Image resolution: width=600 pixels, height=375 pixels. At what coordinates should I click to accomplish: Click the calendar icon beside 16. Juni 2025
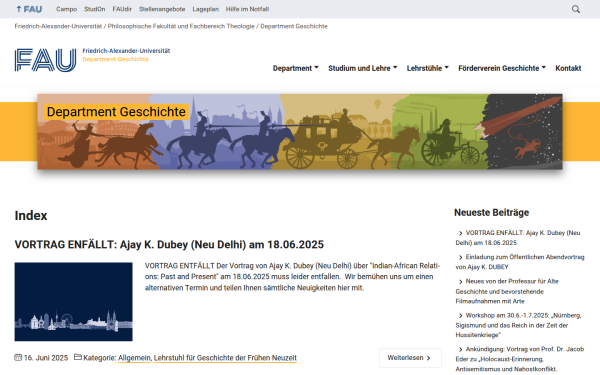coord(18,357)
